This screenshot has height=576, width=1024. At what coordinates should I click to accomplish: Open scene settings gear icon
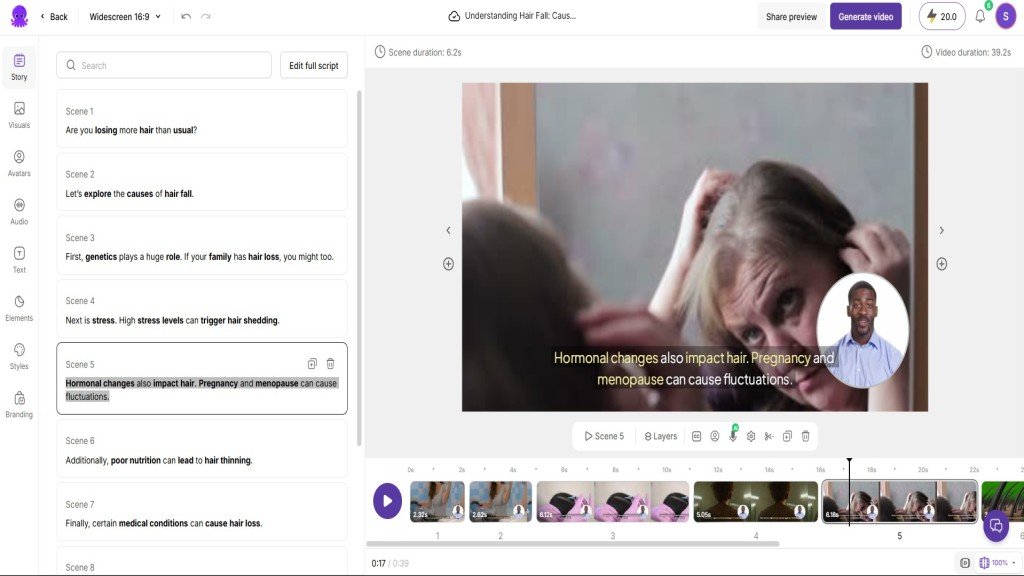[x=751, y=436]
